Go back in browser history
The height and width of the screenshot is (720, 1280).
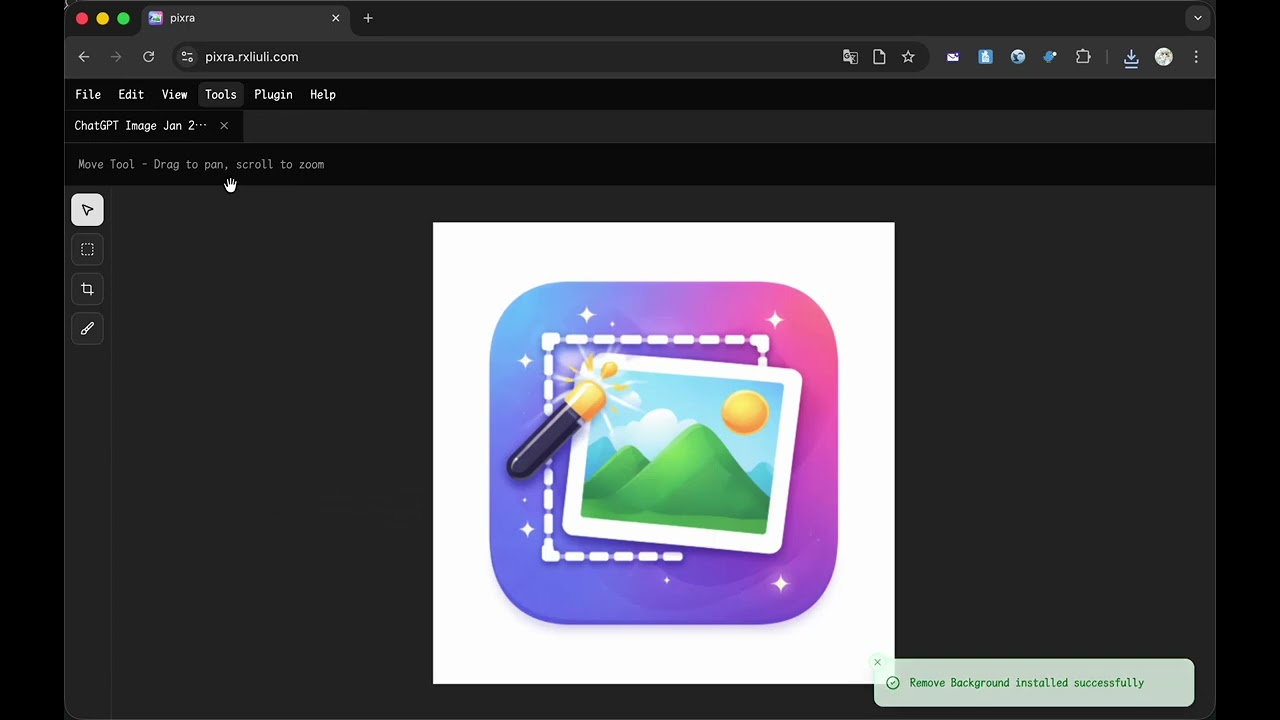pos(84,57)
